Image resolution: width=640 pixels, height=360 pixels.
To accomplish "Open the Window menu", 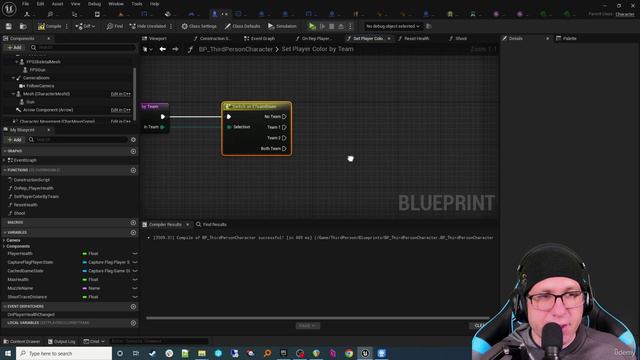I will (x=116, y=4).
